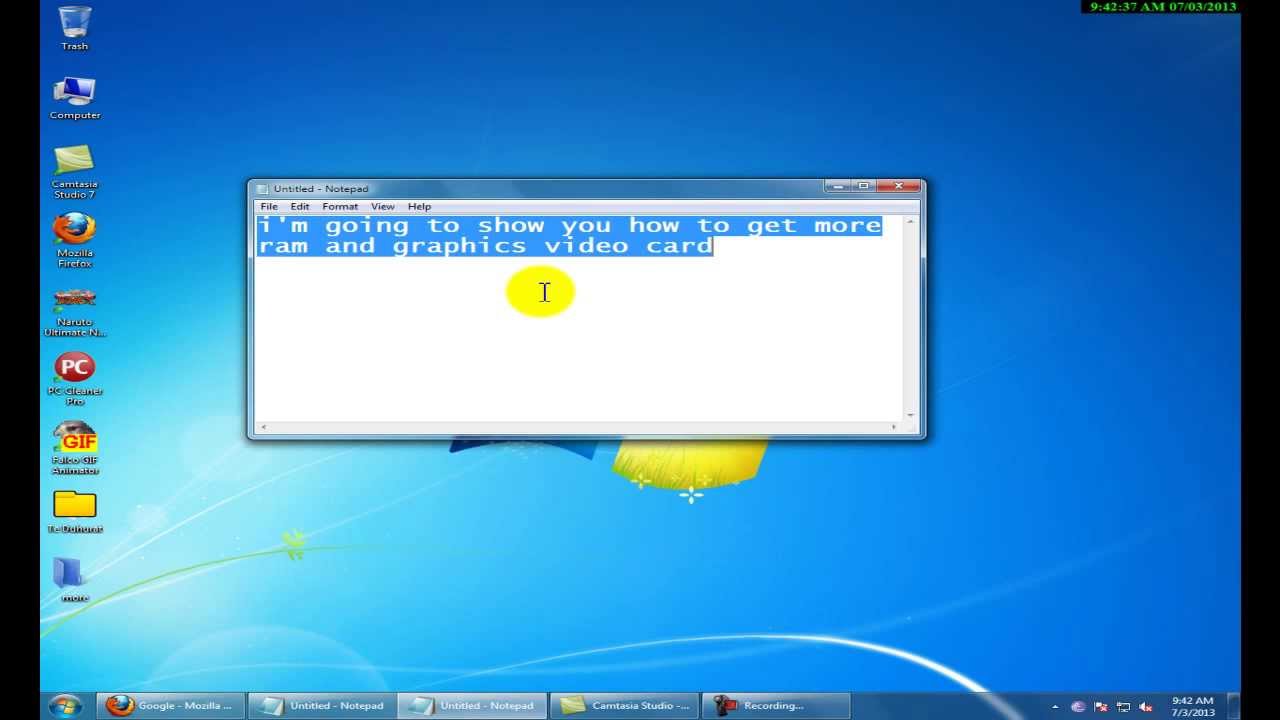1280x720 pixels.
Task: Maximize the Notepad window
Action: (863, 186)
